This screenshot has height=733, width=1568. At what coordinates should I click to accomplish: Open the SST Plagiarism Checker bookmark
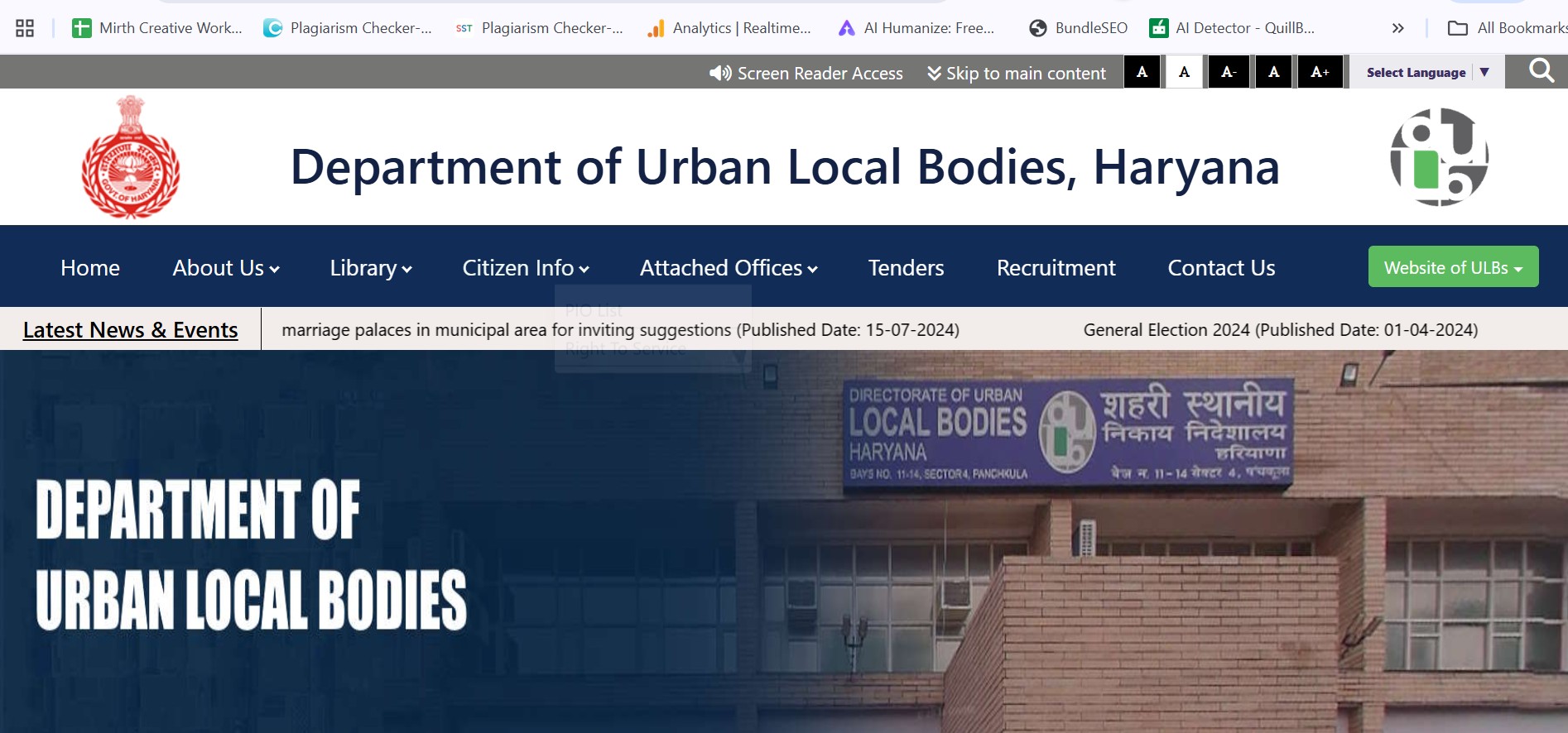[x=539, y=28]
